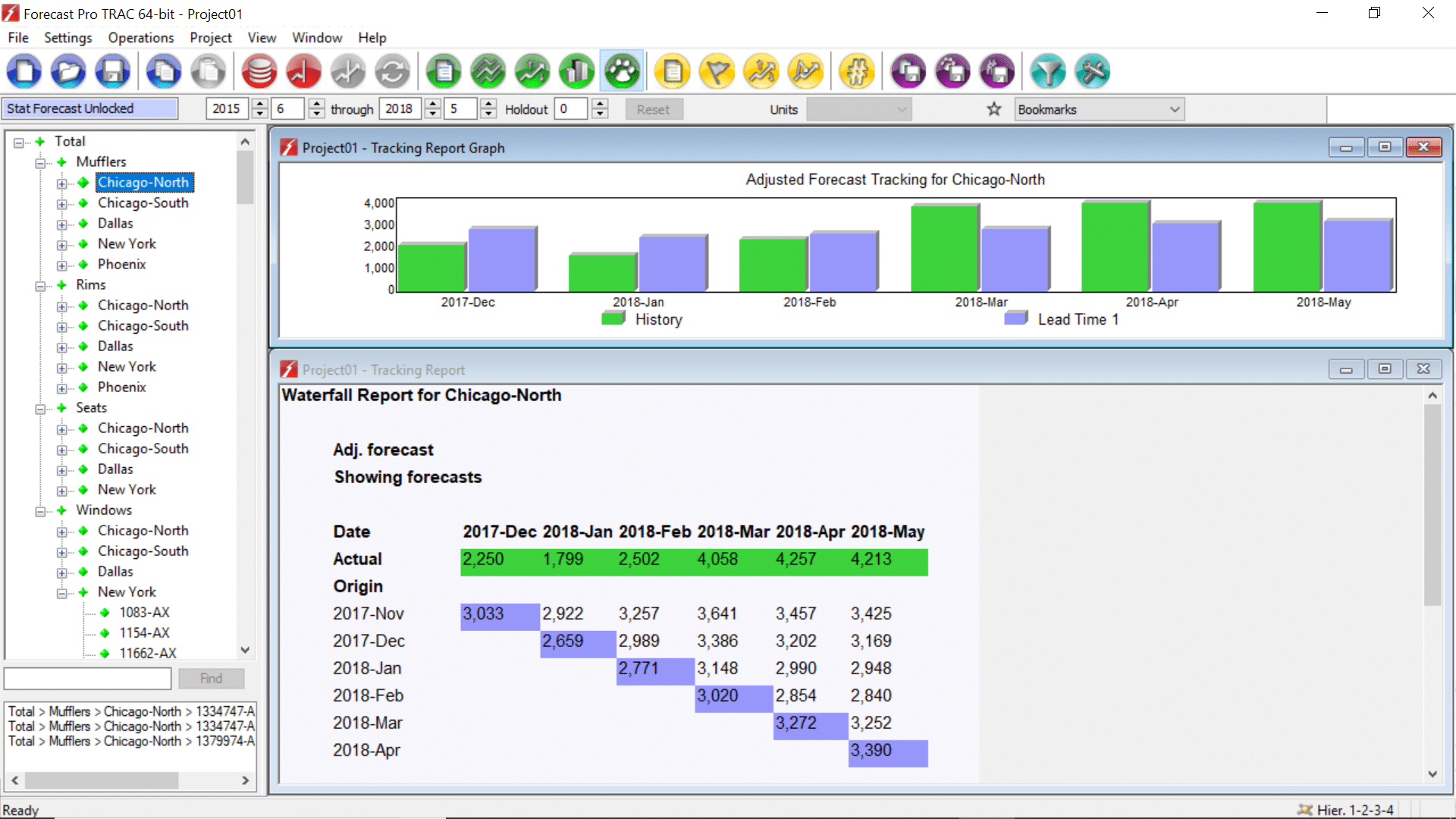Click the gray refresh update icon
This screenshot has height=819, width=1456.
click(393, 71)
